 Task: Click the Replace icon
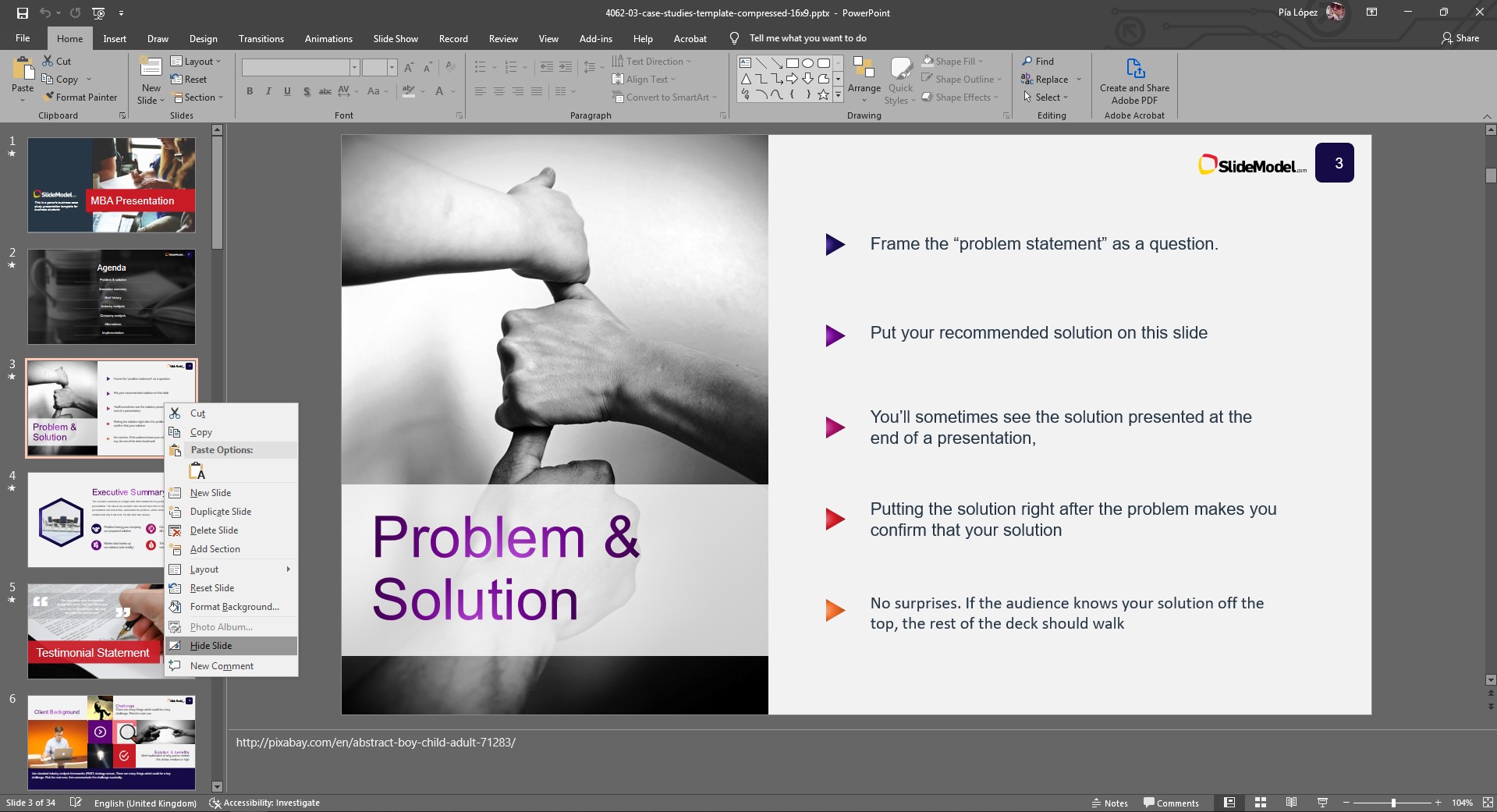(1045, 79)
